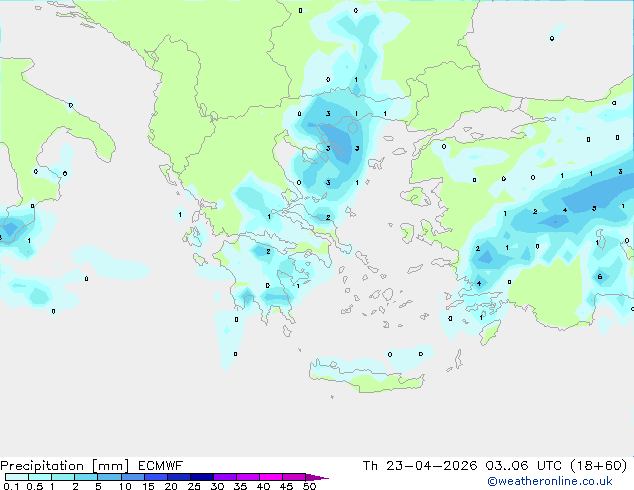The width and height of the screenshot is (634, 490).
Task: Click the 0.1–0.5 mm palest legend swatch
Action: (x=17, y=477)
